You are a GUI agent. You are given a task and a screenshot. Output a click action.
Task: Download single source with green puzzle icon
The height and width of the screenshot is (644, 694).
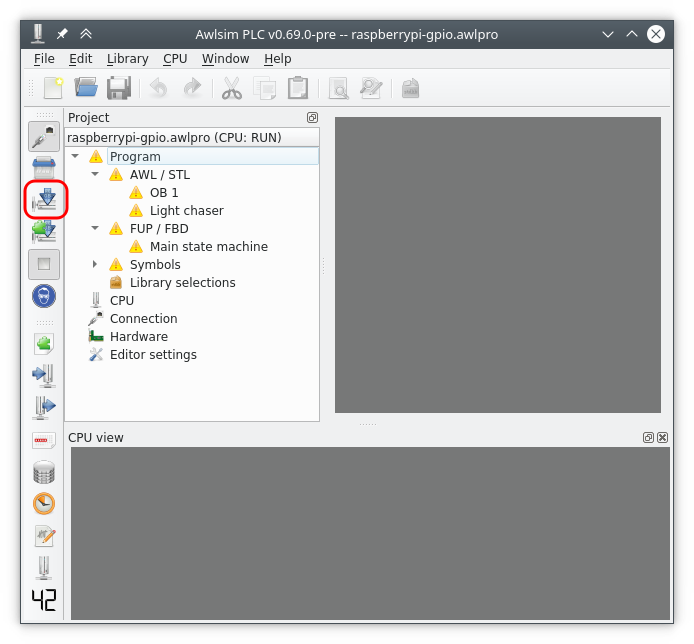(44, 231)
